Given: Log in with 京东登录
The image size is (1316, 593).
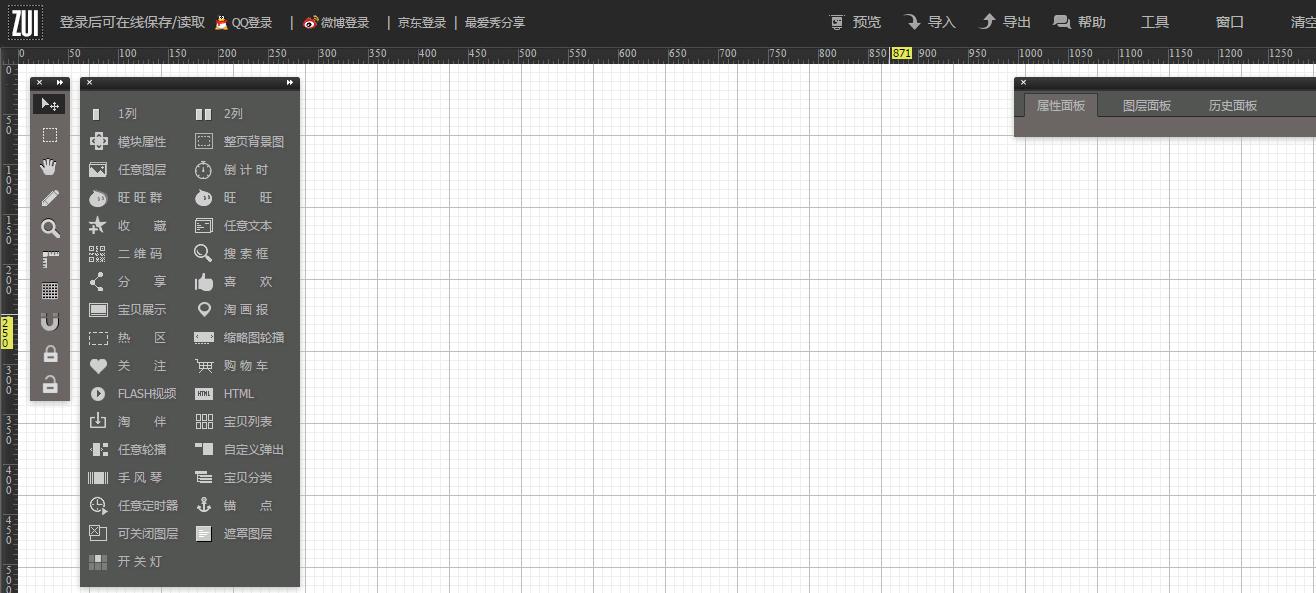Looking at the screenshot, I should (422, 22).
